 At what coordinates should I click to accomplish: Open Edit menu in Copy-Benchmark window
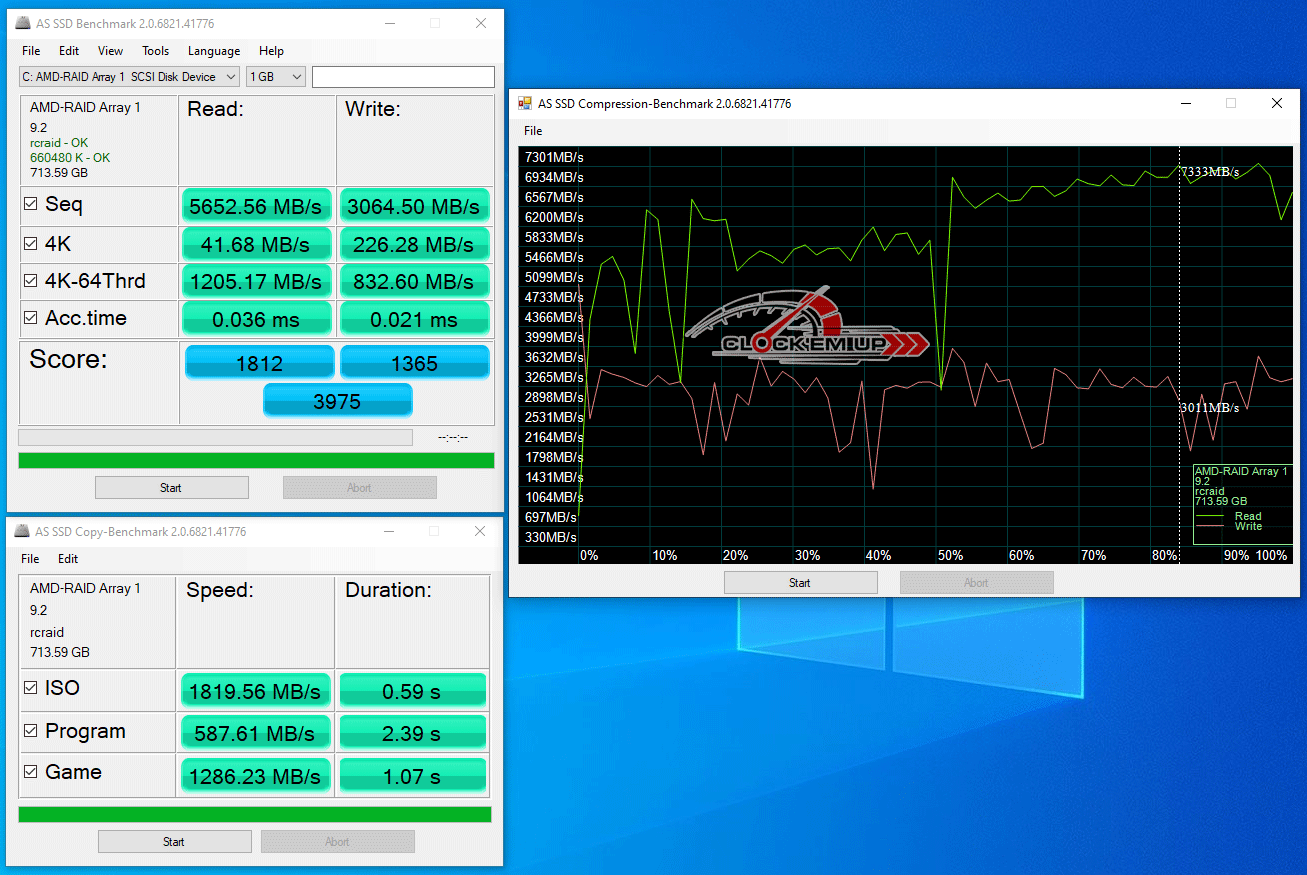pyautogui.click(x=68, y=559)
